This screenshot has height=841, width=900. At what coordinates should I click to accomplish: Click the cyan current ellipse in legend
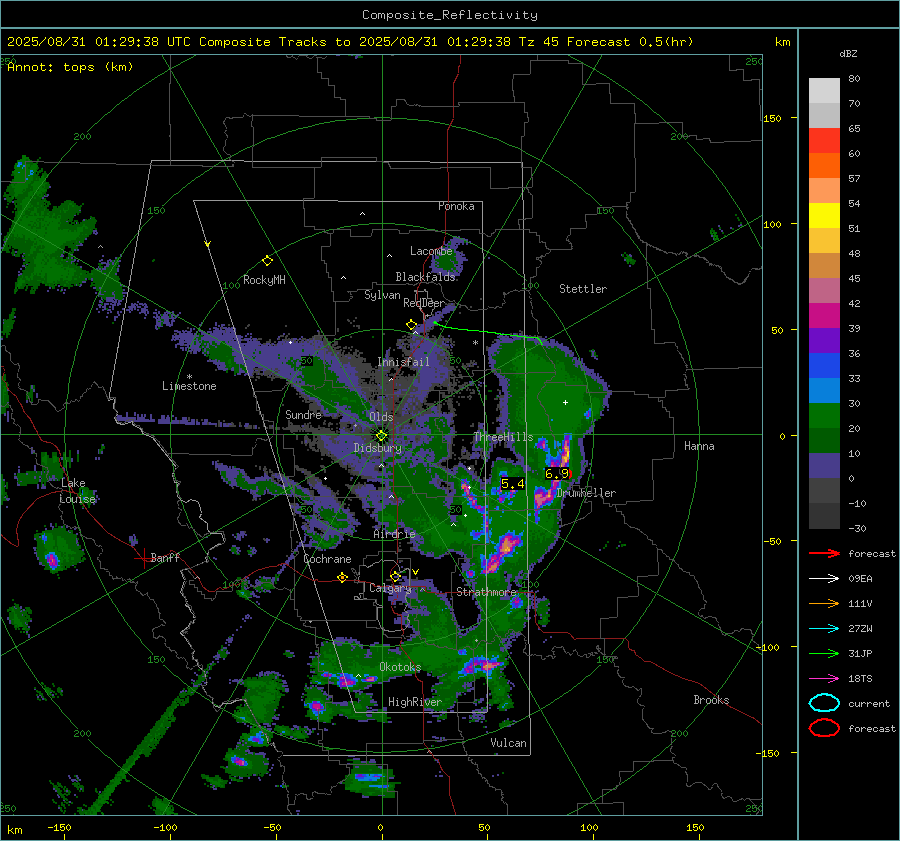(x=824, y=703)
